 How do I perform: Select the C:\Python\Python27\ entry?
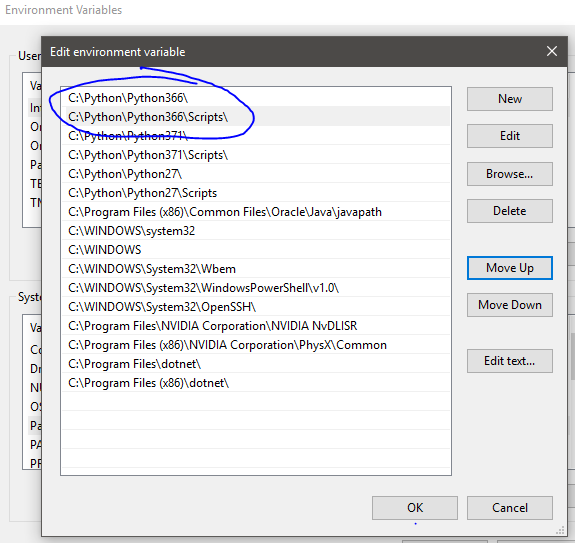click(256, 174)
